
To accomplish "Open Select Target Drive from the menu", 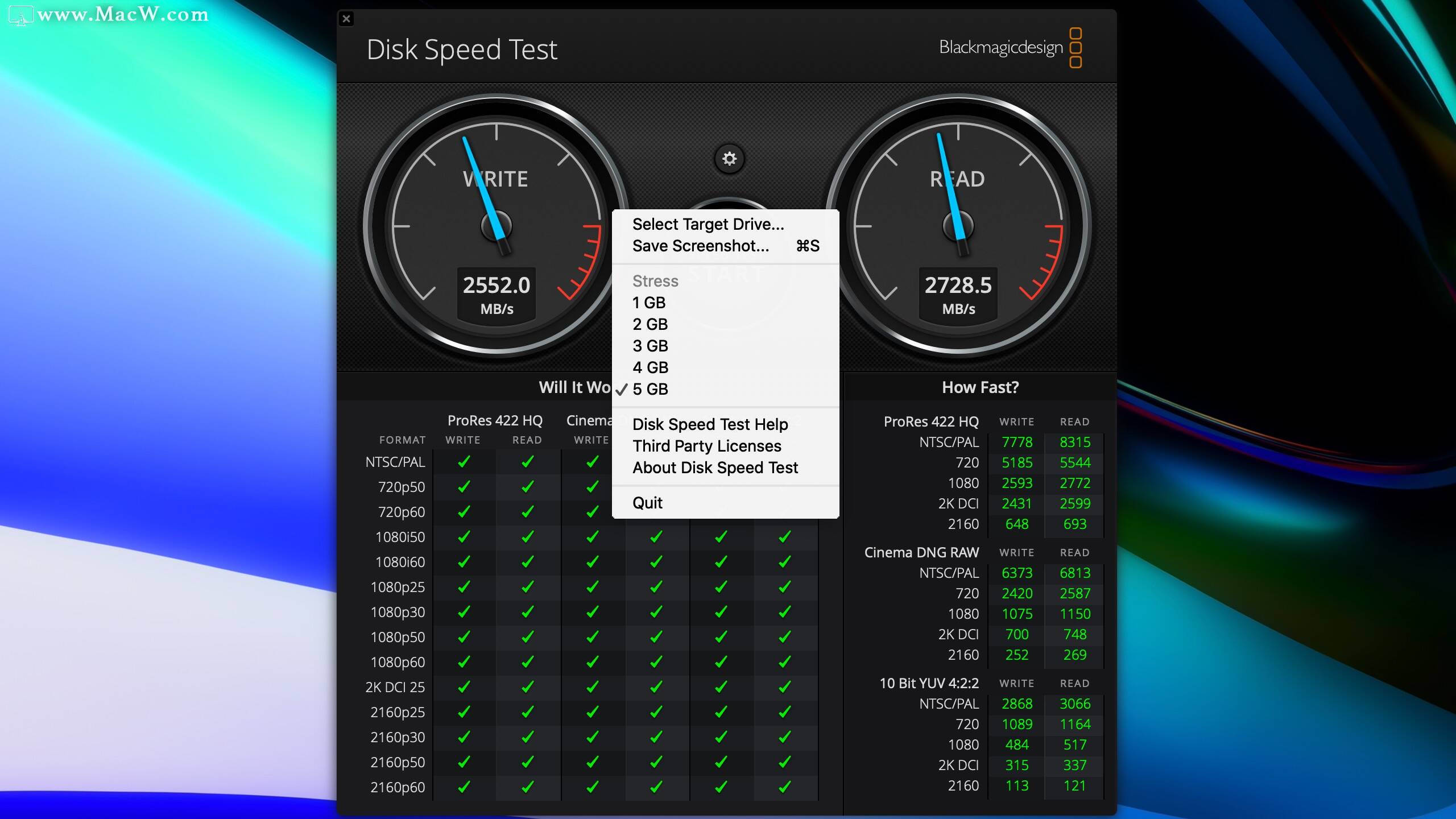I will pos(708,224).
